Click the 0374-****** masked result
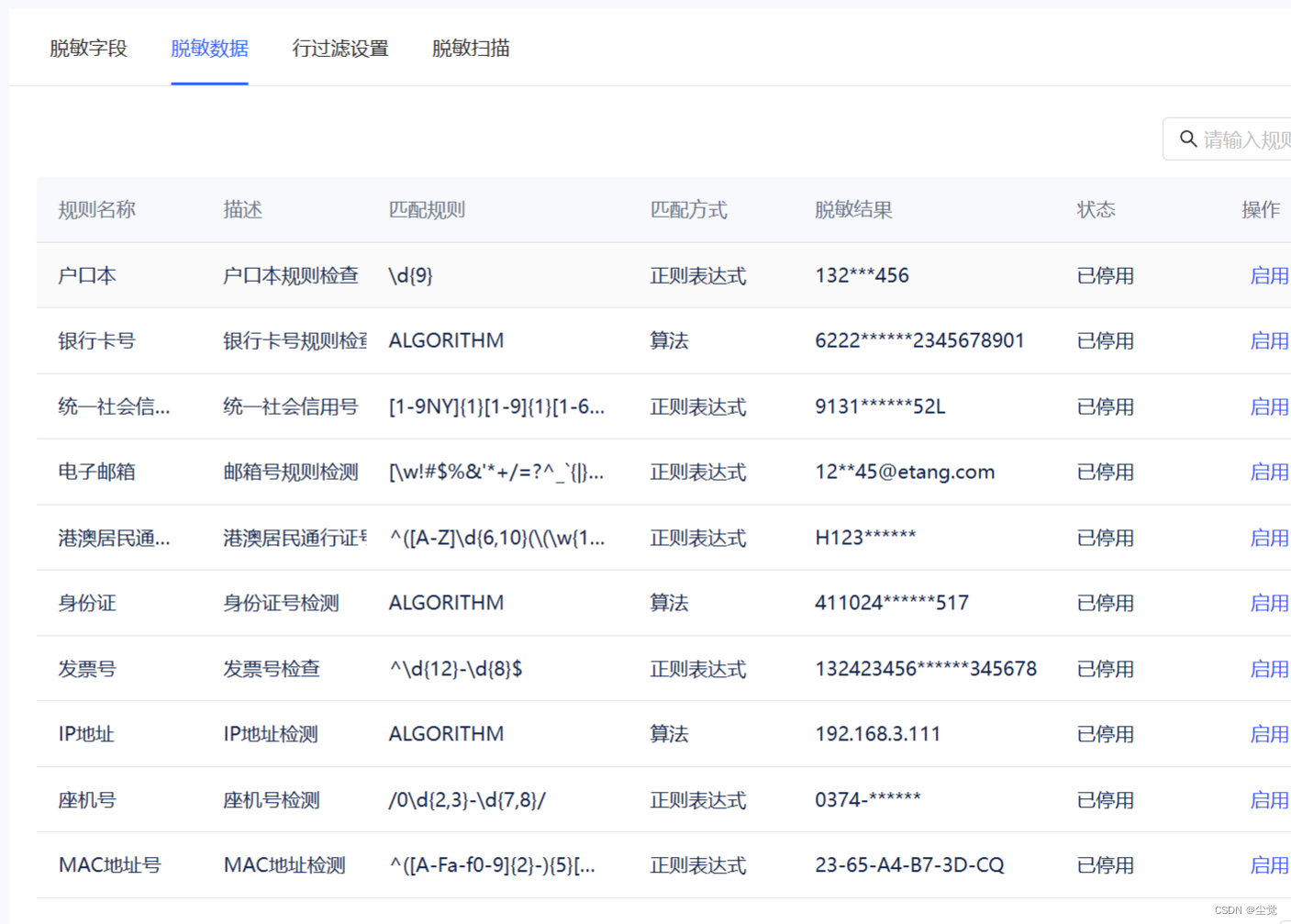The image size is (1291, 924). 868,800
